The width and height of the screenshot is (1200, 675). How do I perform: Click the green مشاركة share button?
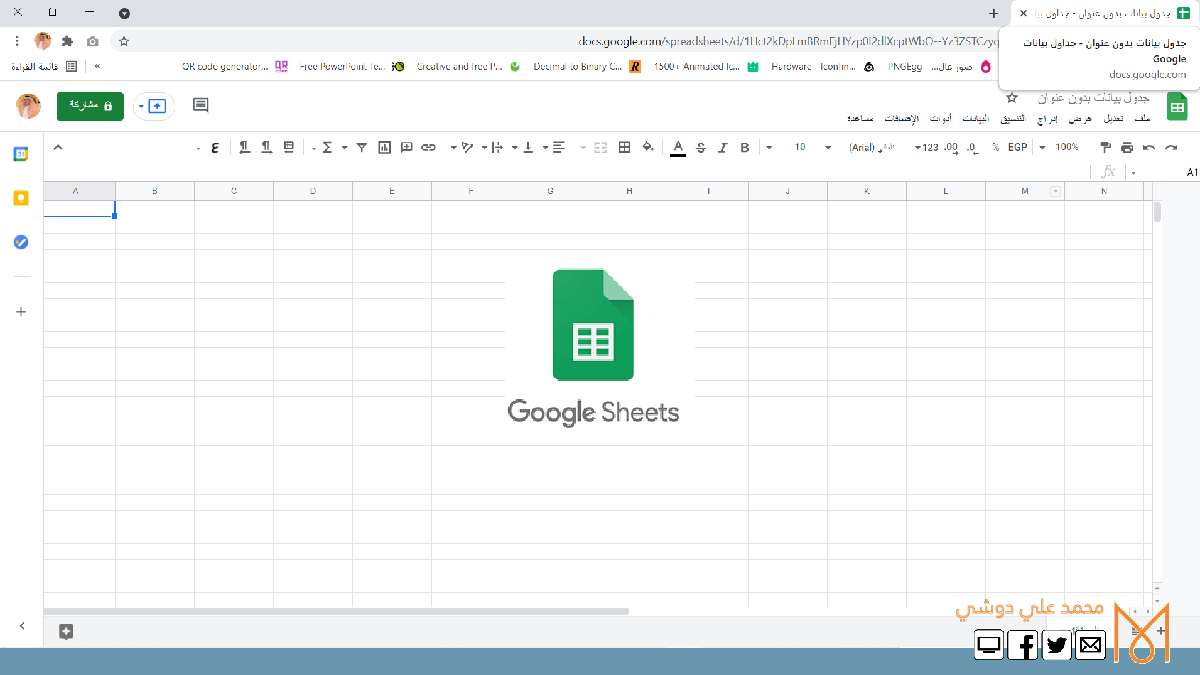click(x=90, y=106)
